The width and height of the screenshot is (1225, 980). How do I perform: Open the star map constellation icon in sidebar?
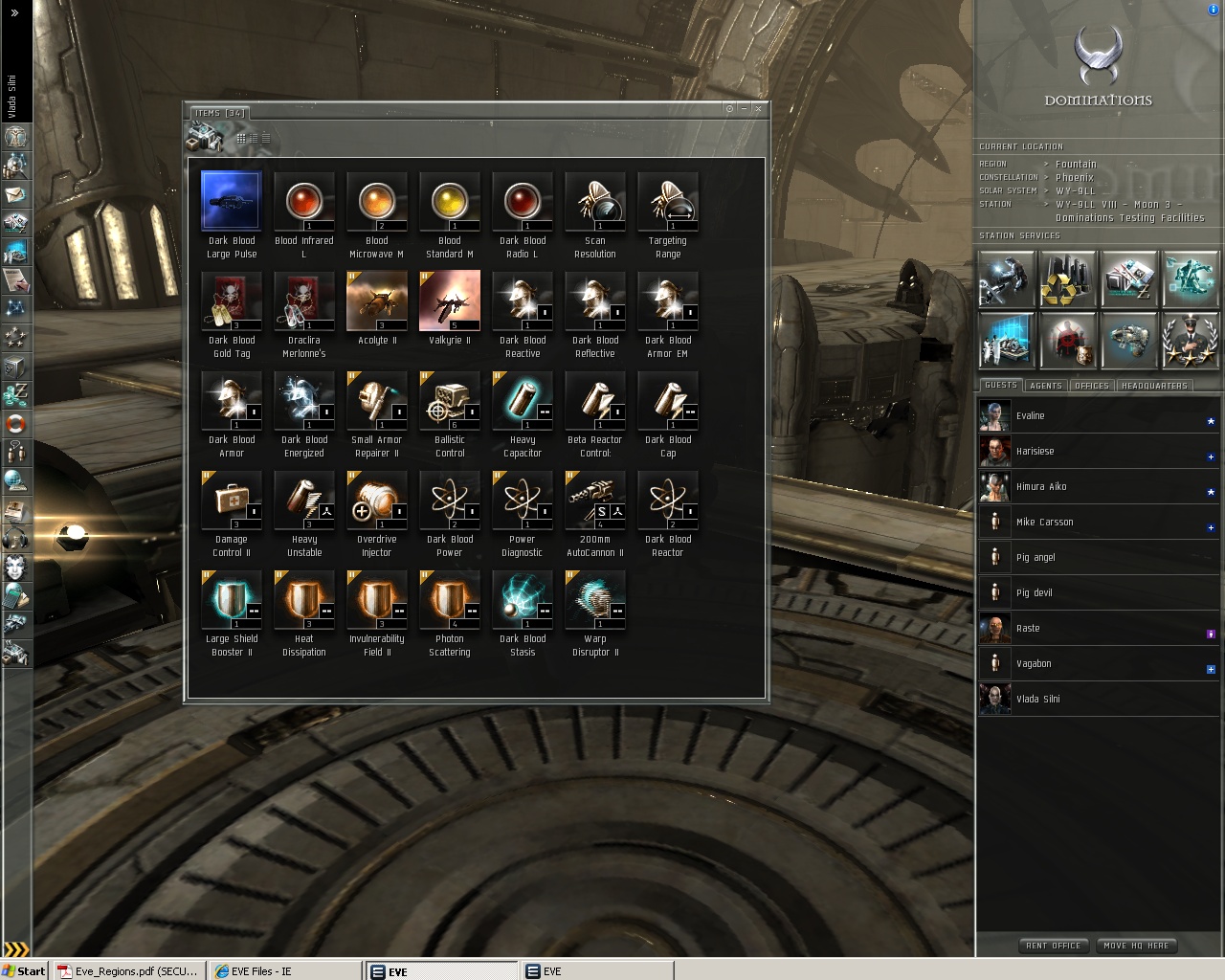click(x=16, y=309)
